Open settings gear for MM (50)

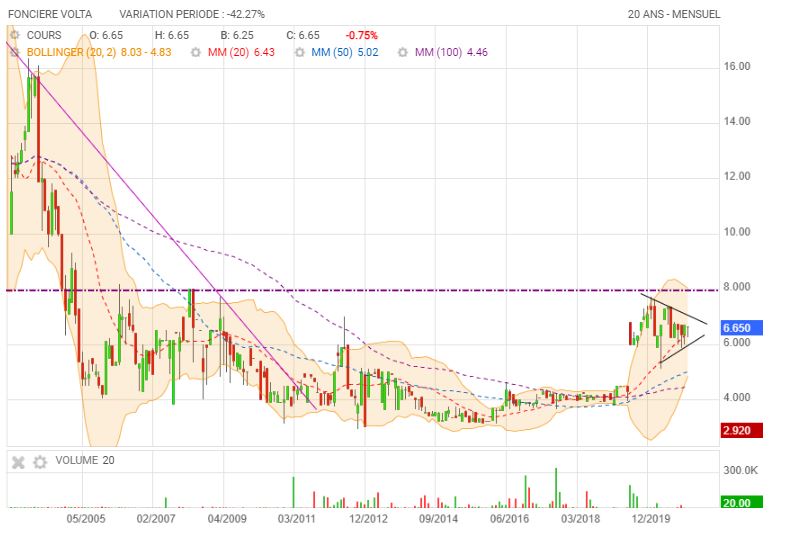pyautogui.click(x=299, y=52)
